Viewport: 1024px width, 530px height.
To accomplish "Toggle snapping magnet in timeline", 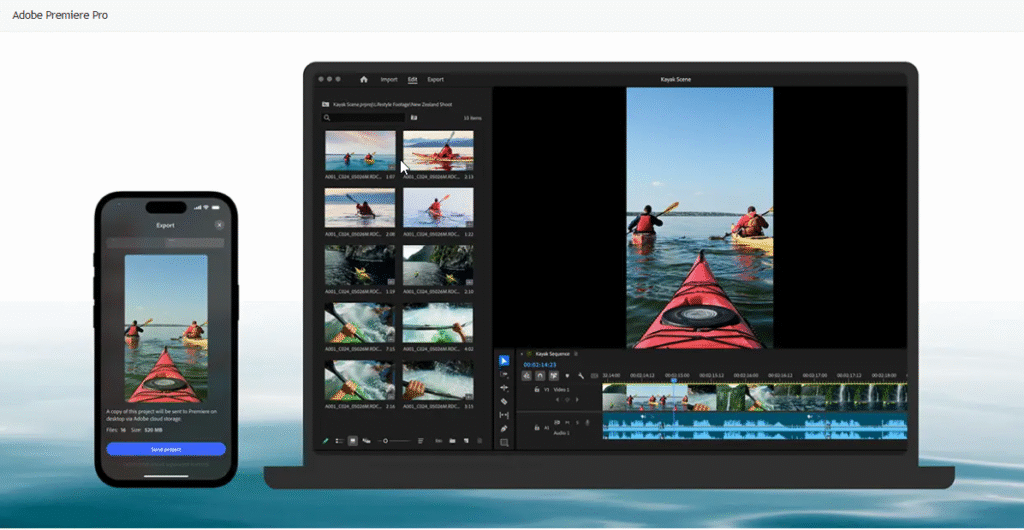I will tap(540, 376).
